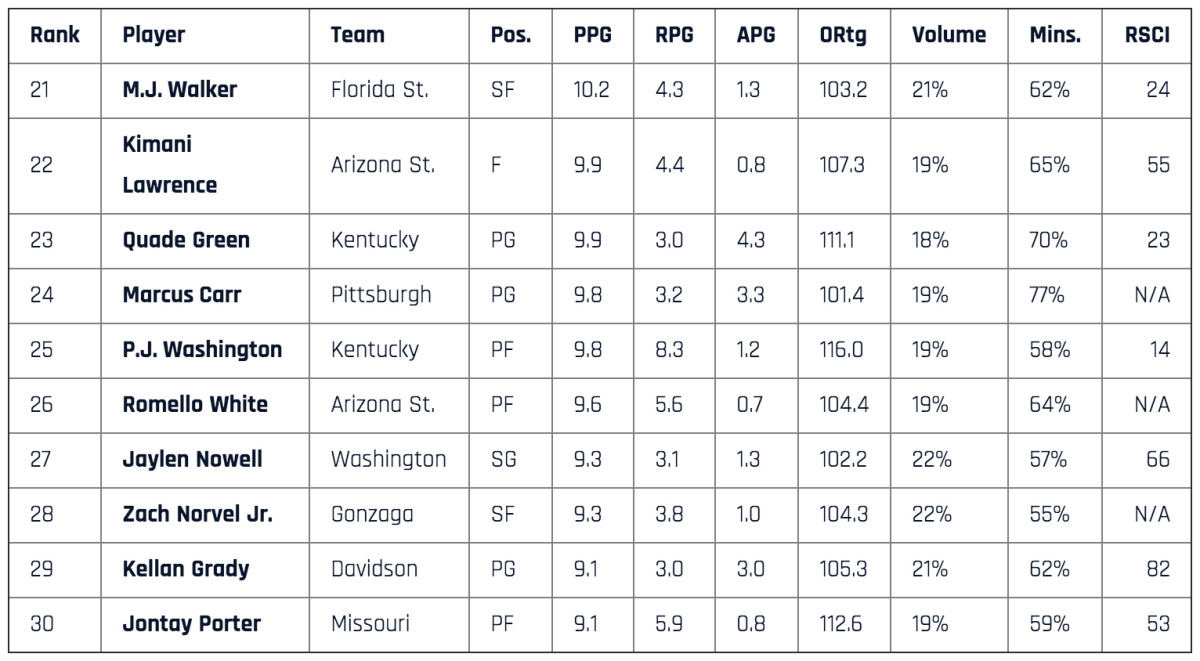The width and height of the screenshot is (1200, 661).
Task: Select Quade Green in the table
Action: pos(186,240)
